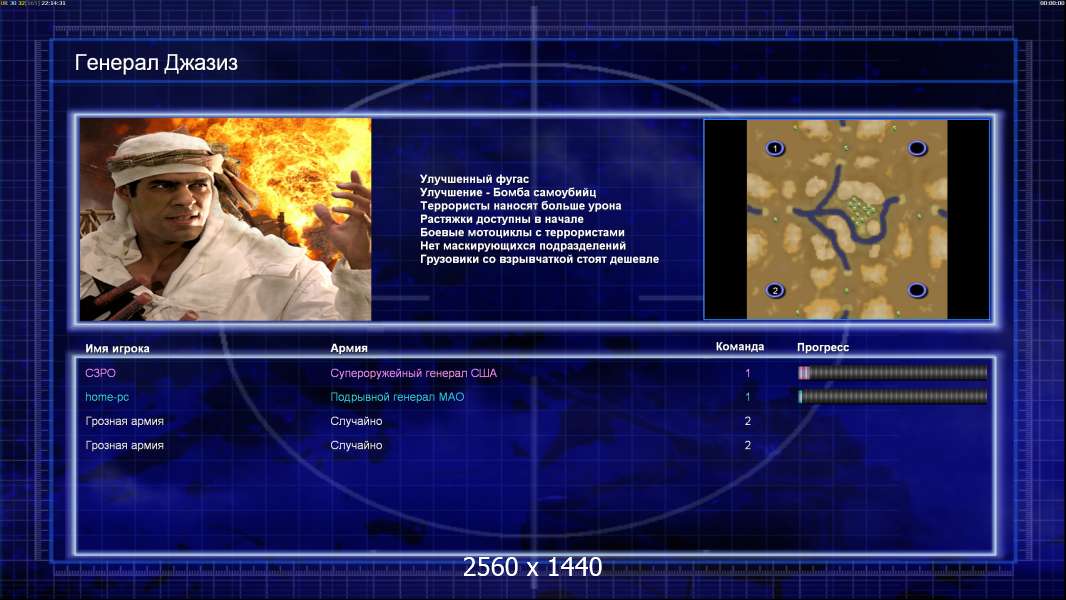Click the home-pc loading progress bar
The height and width of the screenshot is (600, 1066).
pyautogui.click(x=893, y=397)
